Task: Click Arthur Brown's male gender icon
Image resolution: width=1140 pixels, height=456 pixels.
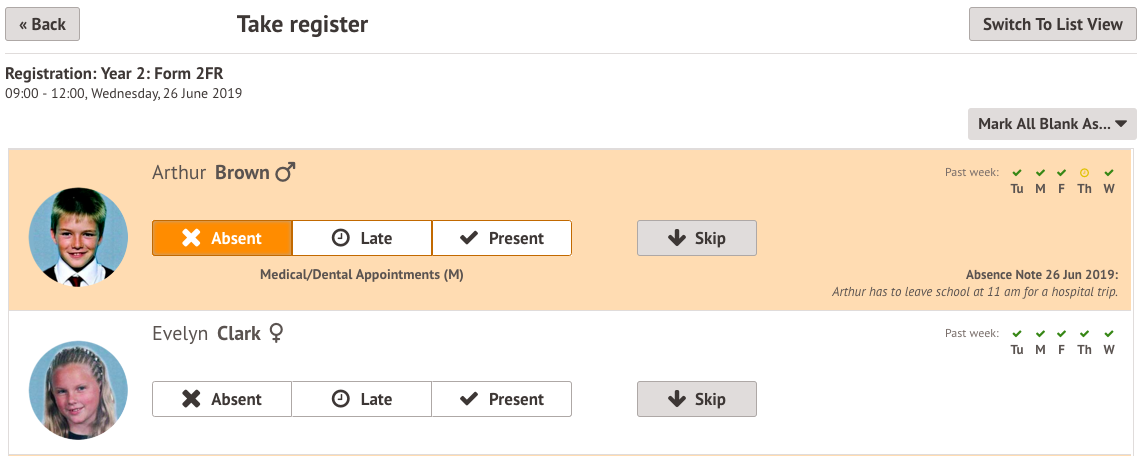Action: coord(286,173)
